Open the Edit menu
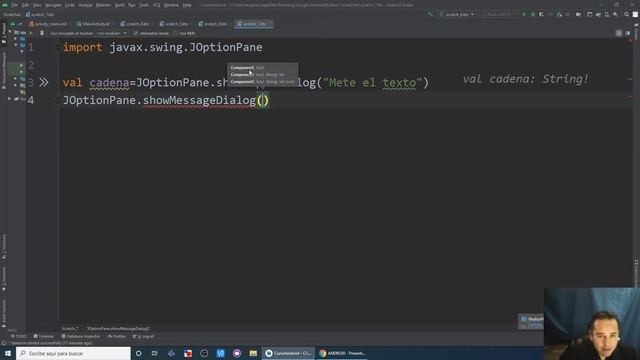This screenshot has width=640, height=360. pos(25,5)
